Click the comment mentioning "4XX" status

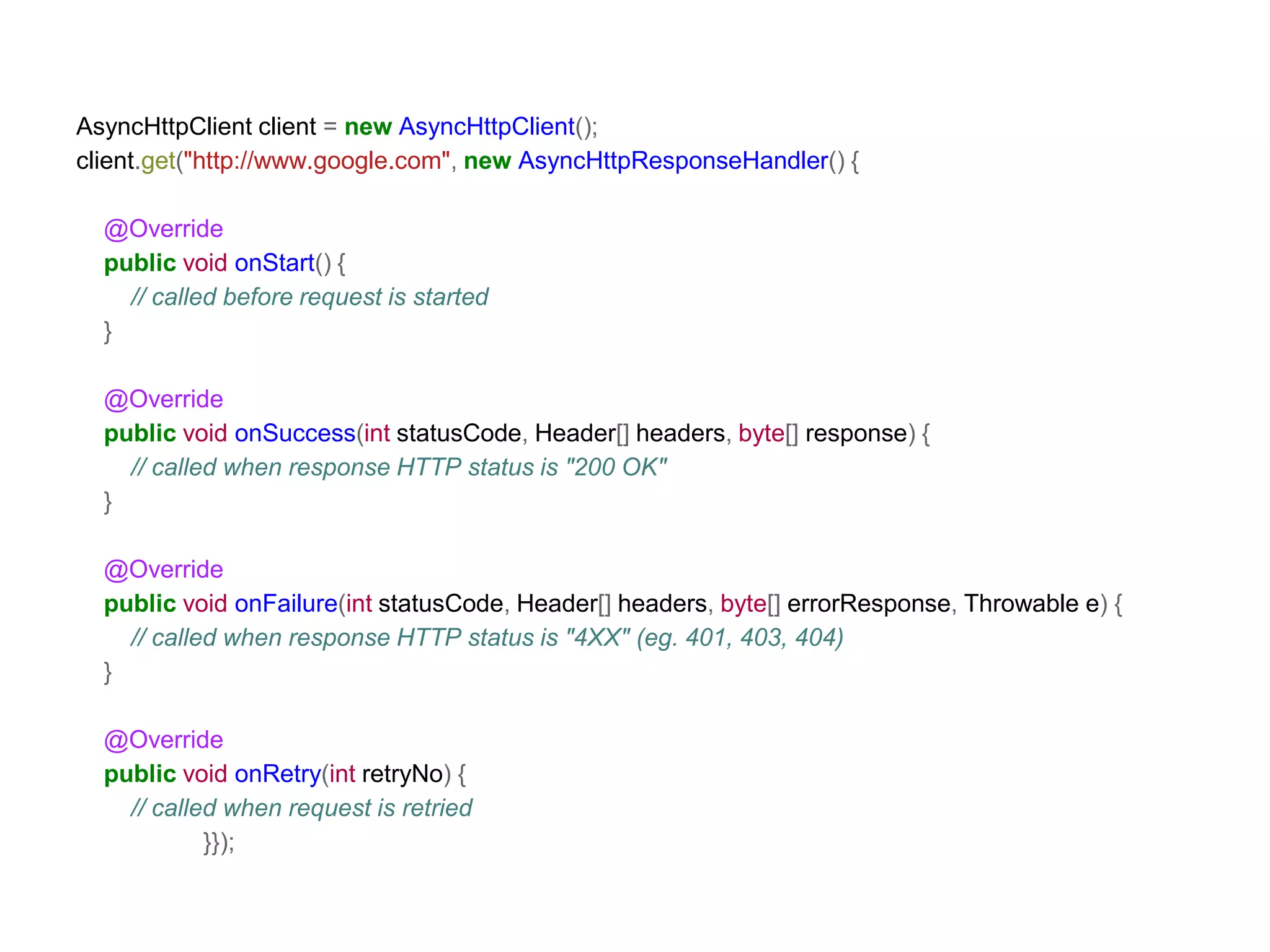coord(487,638)
